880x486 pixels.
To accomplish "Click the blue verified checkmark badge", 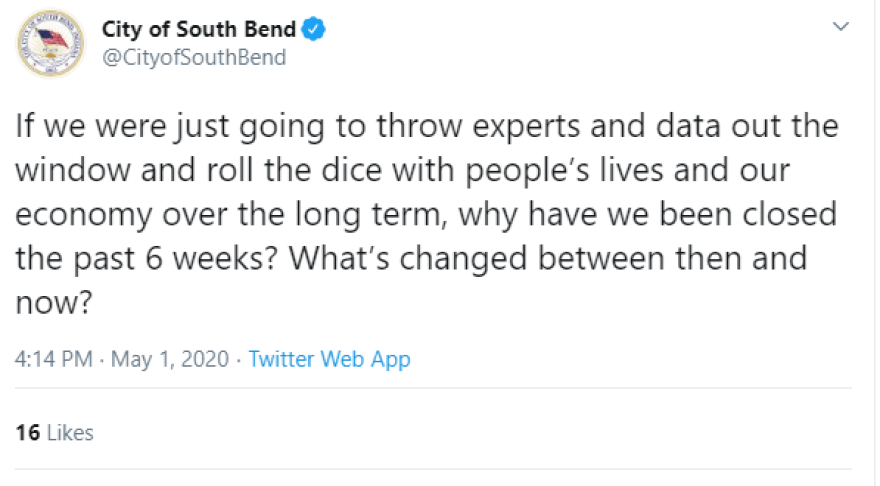I will coord(314,29).
